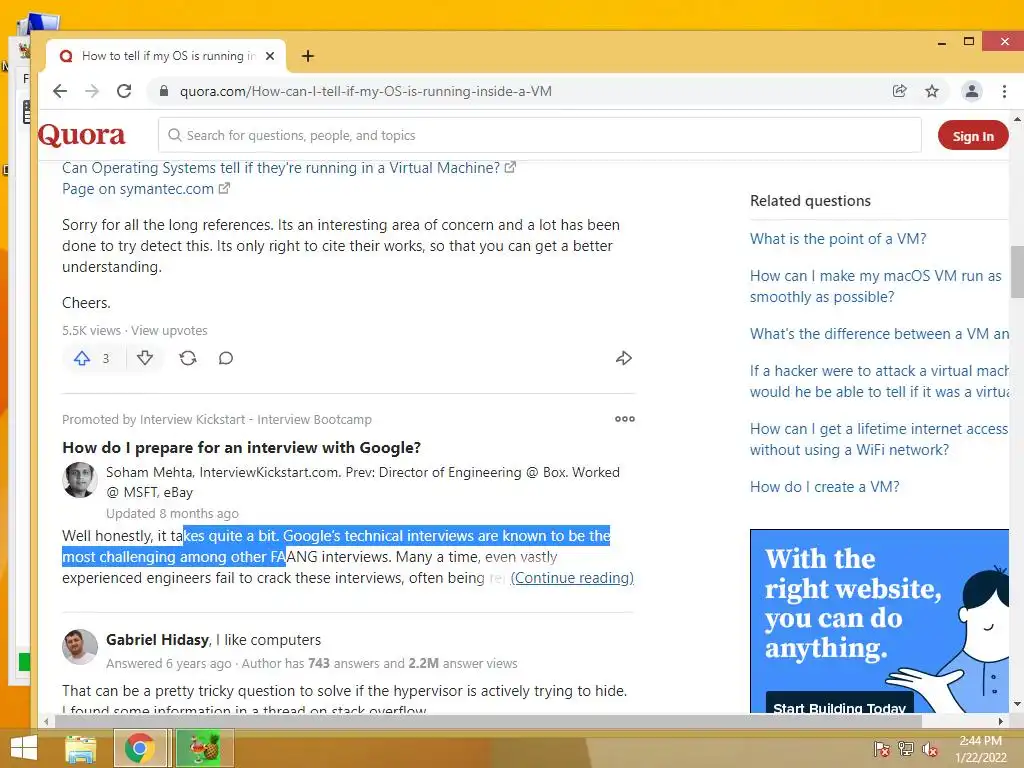Screen dimensions: 1024x768
Task: Close the Quora browser tab
Action: (270, 56)
